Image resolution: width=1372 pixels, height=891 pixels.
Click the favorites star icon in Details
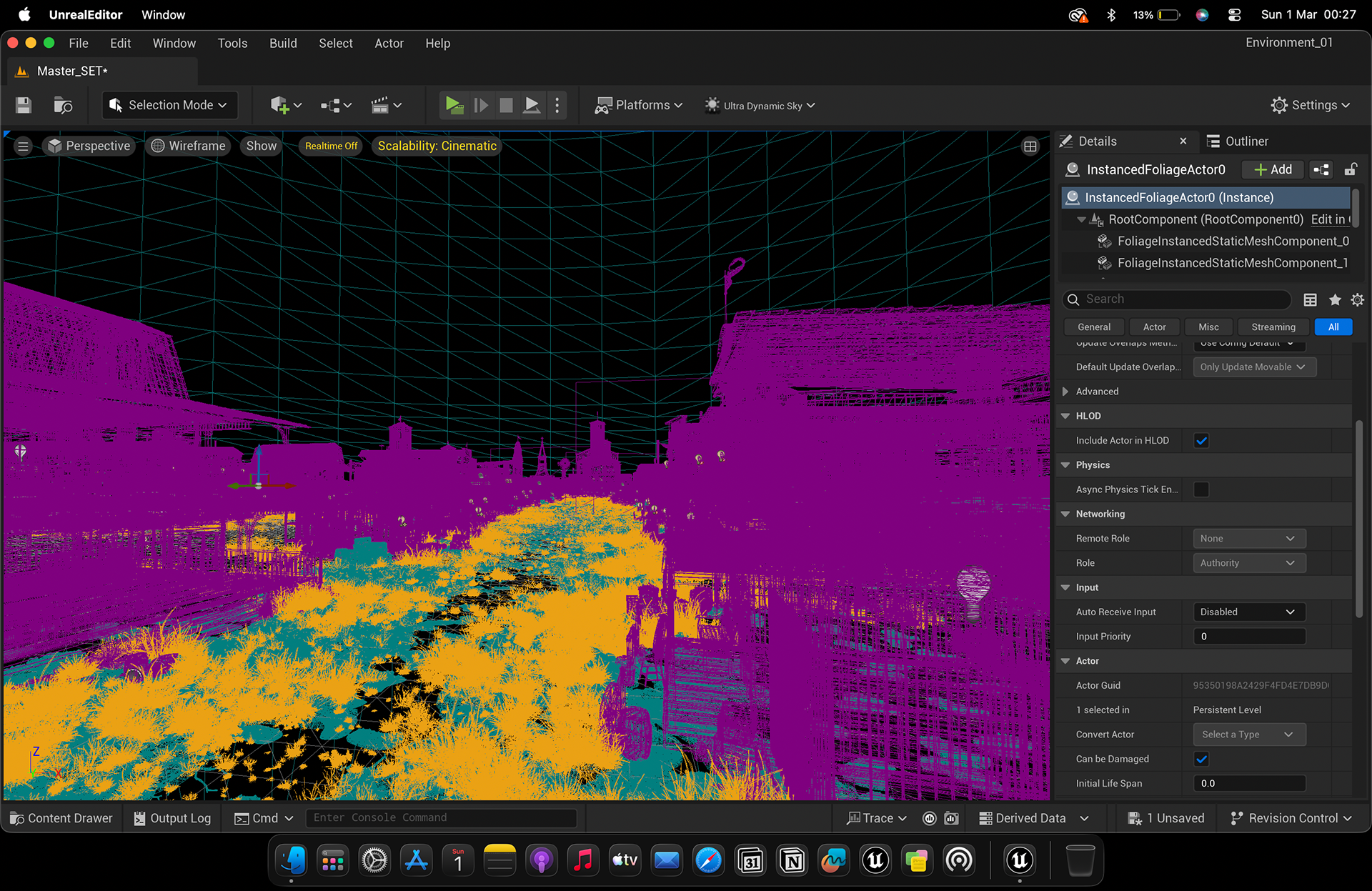[x=1335, y=299]
